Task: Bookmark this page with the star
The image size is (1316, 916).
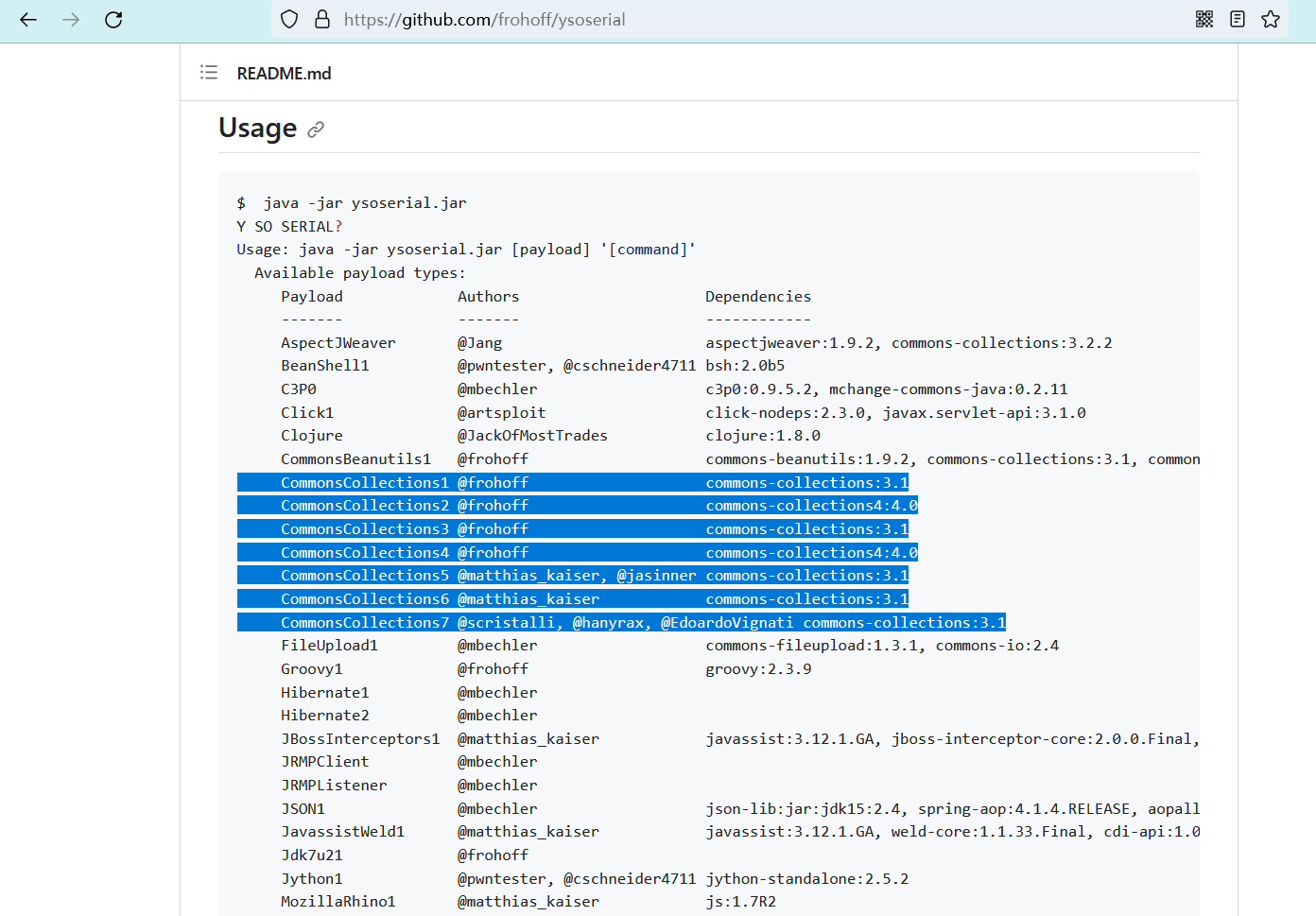Action: (x=1271, y=20)
